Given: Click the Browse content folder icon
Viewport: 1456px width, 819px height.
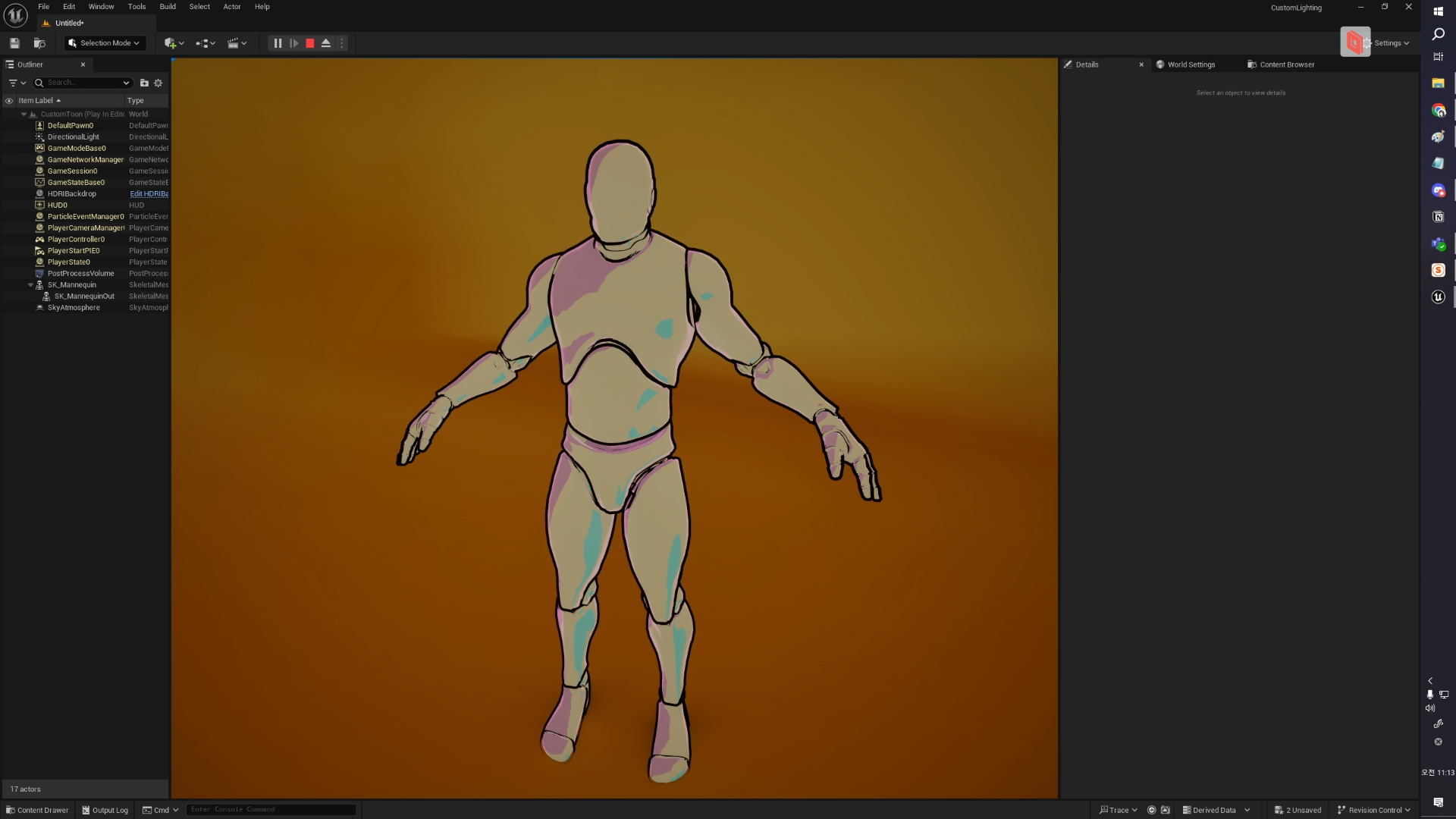Looking at the screenshot, I should pyautogui.click(x=39, y=43).
